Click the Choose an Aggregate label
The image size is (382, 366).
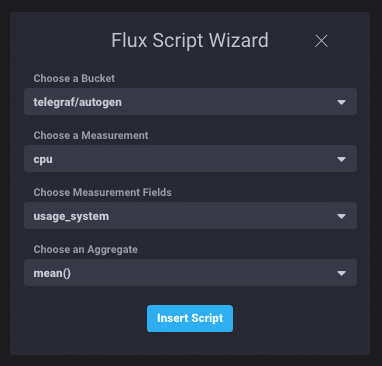[85, 249]
